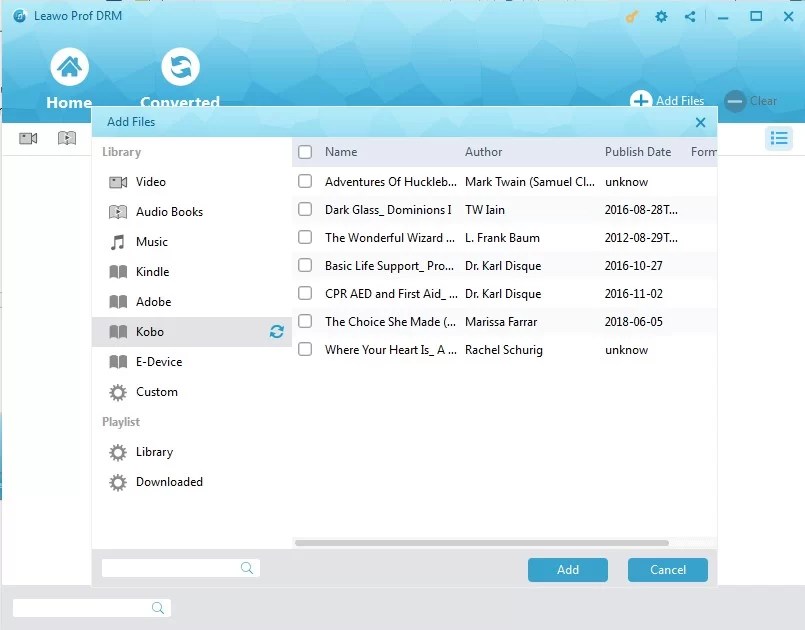Click the share icon in the title bar
Viewport: 805px width, 630px height.
[x=689, y=16]
